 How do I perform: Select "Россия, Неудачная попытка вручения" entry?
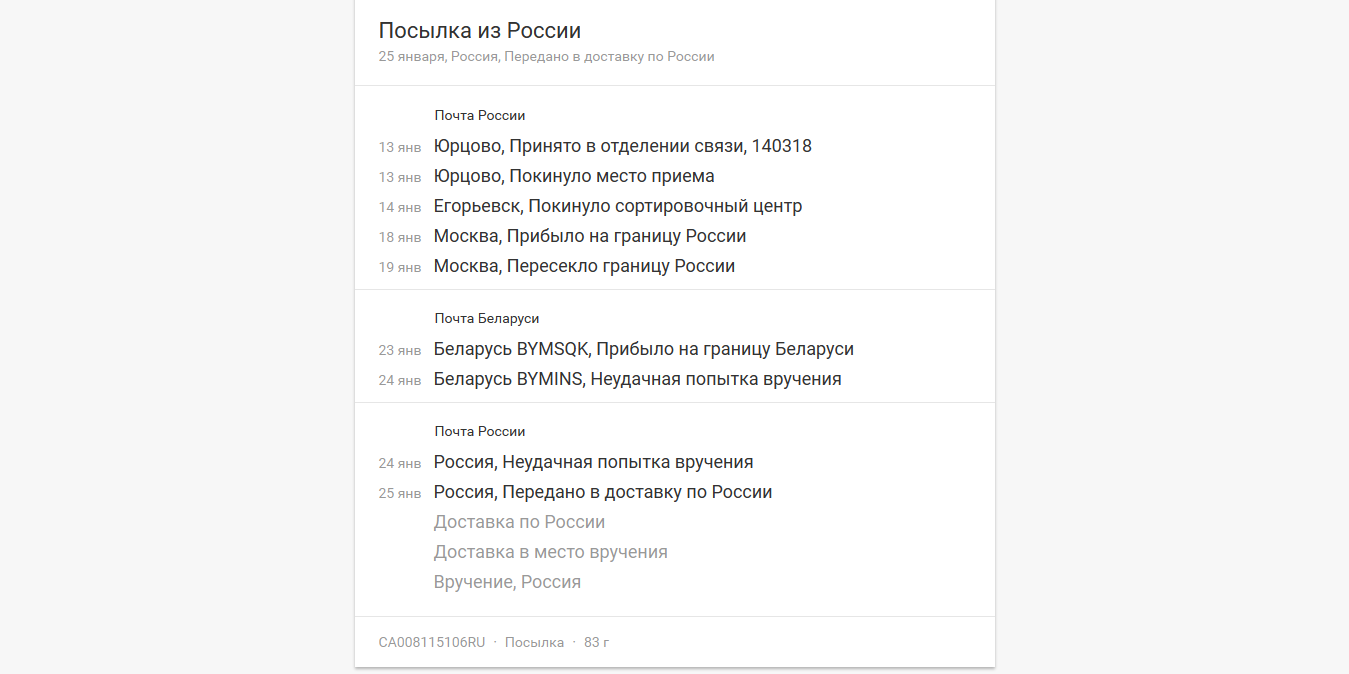593,462
